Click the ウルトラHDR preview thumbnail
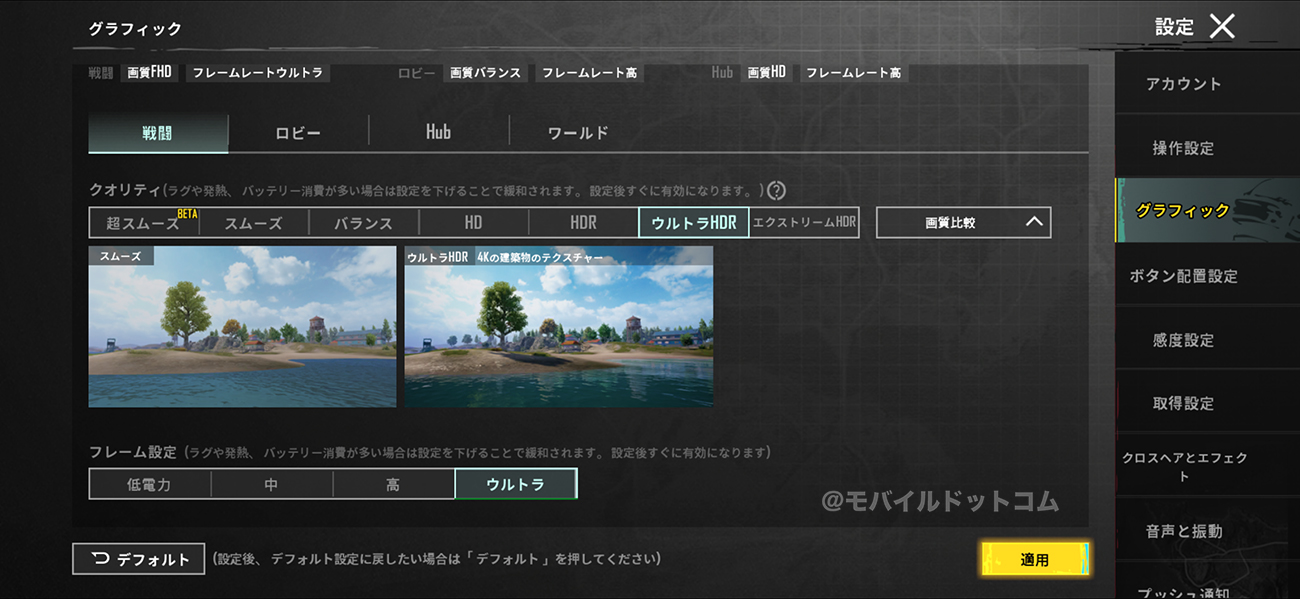 pyautogui.click(x=558, y=326)
